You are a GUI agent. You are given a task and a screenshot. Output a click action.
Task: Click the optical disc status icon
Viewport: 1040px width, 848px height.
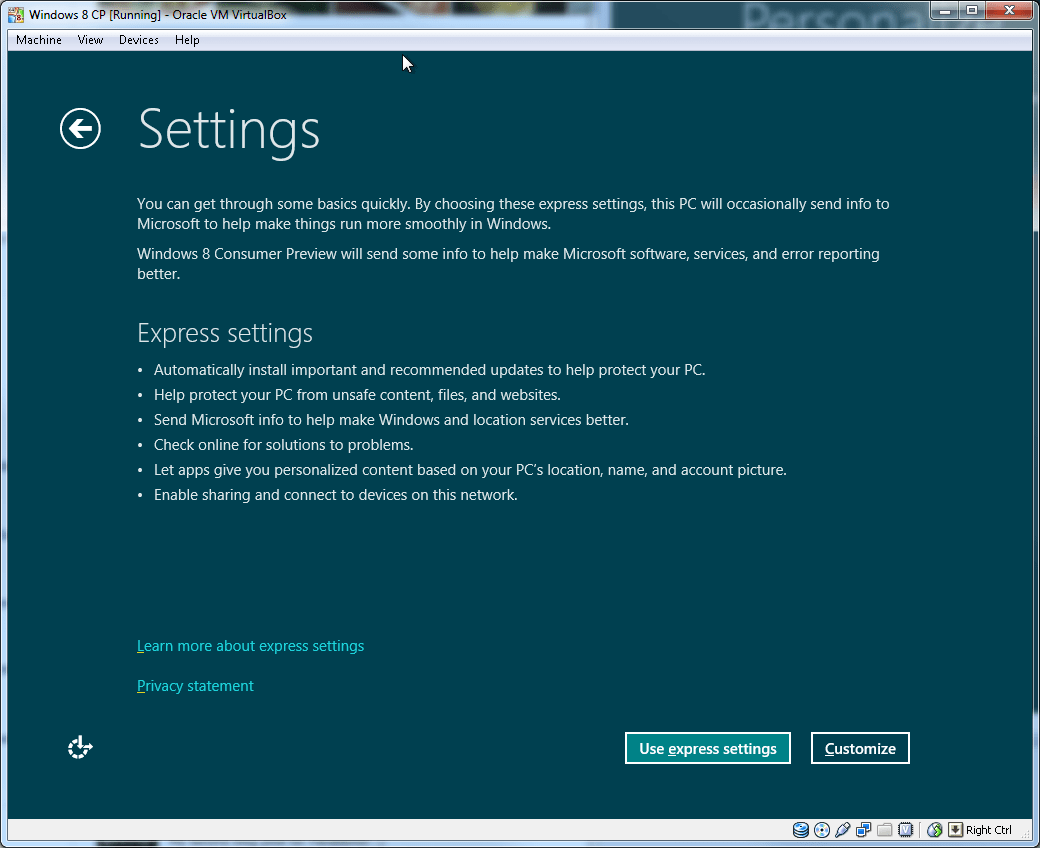tap(822, 830)
